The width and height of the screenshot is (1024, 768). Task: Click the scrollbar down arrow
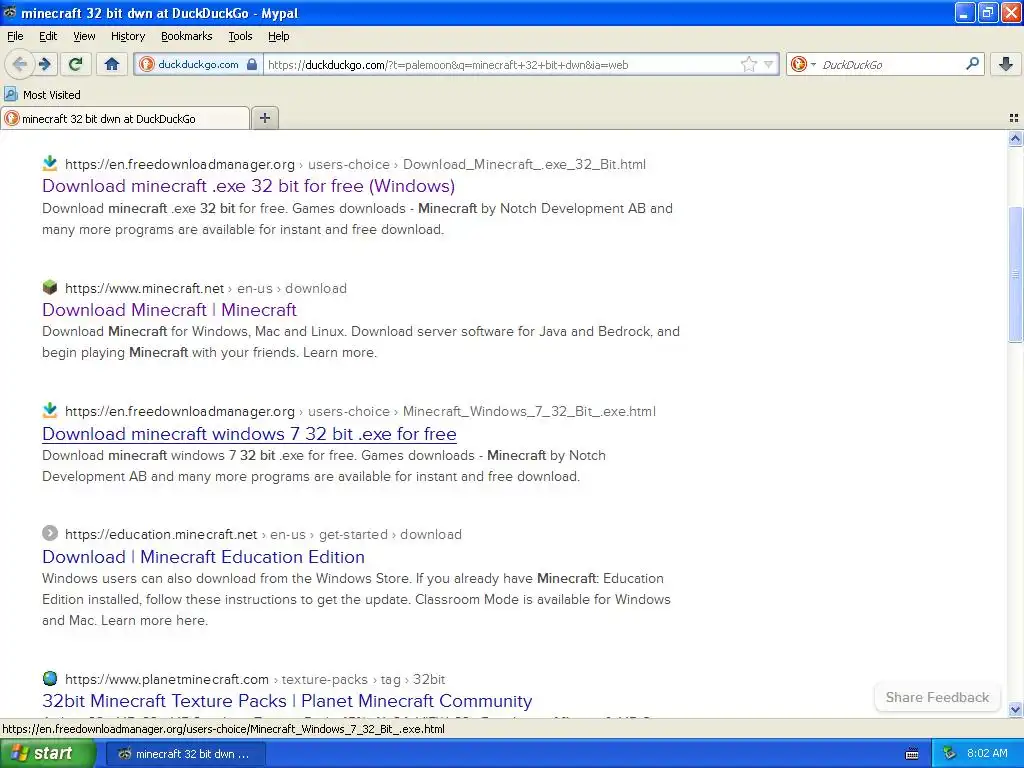pos(1015,709)
